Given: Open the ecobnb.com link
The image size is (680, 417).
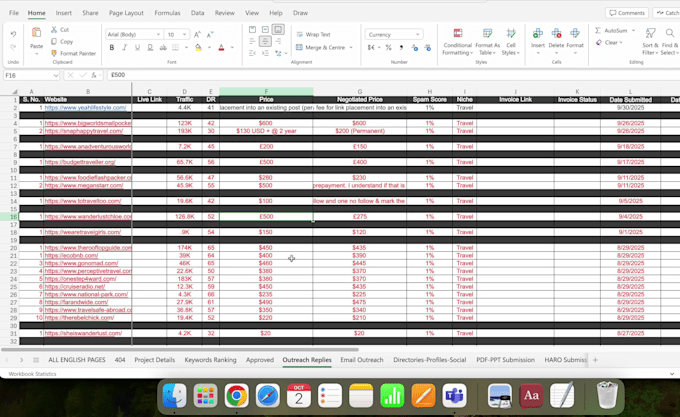Looking at the screenshot, I should [72, 256].
